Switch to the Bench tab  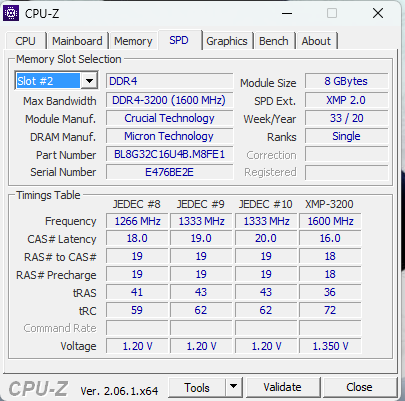(x=274, y=41)
